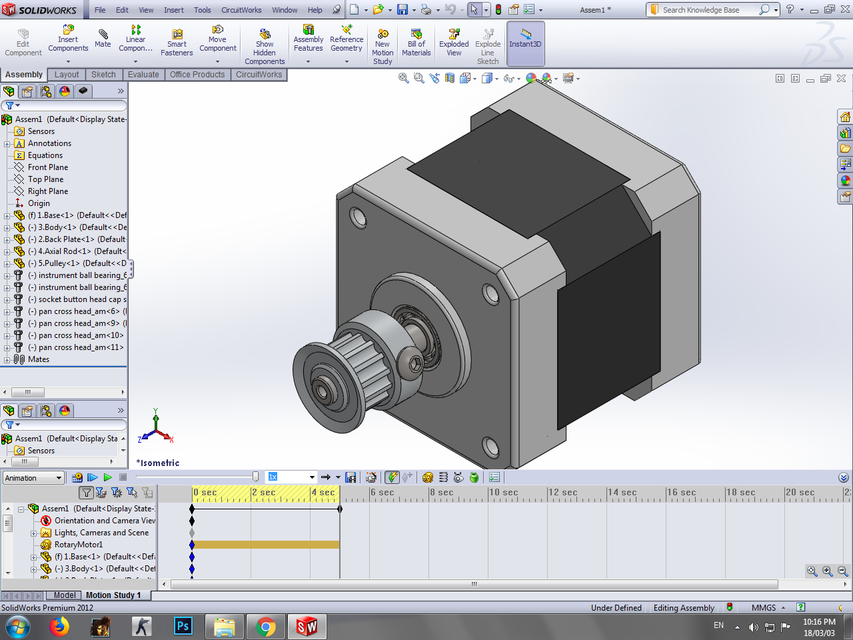Screen dimensions: 853x640
Task: Click Zoom to Fit in the heads-up toolbar
Action: [x=403, y=78]
